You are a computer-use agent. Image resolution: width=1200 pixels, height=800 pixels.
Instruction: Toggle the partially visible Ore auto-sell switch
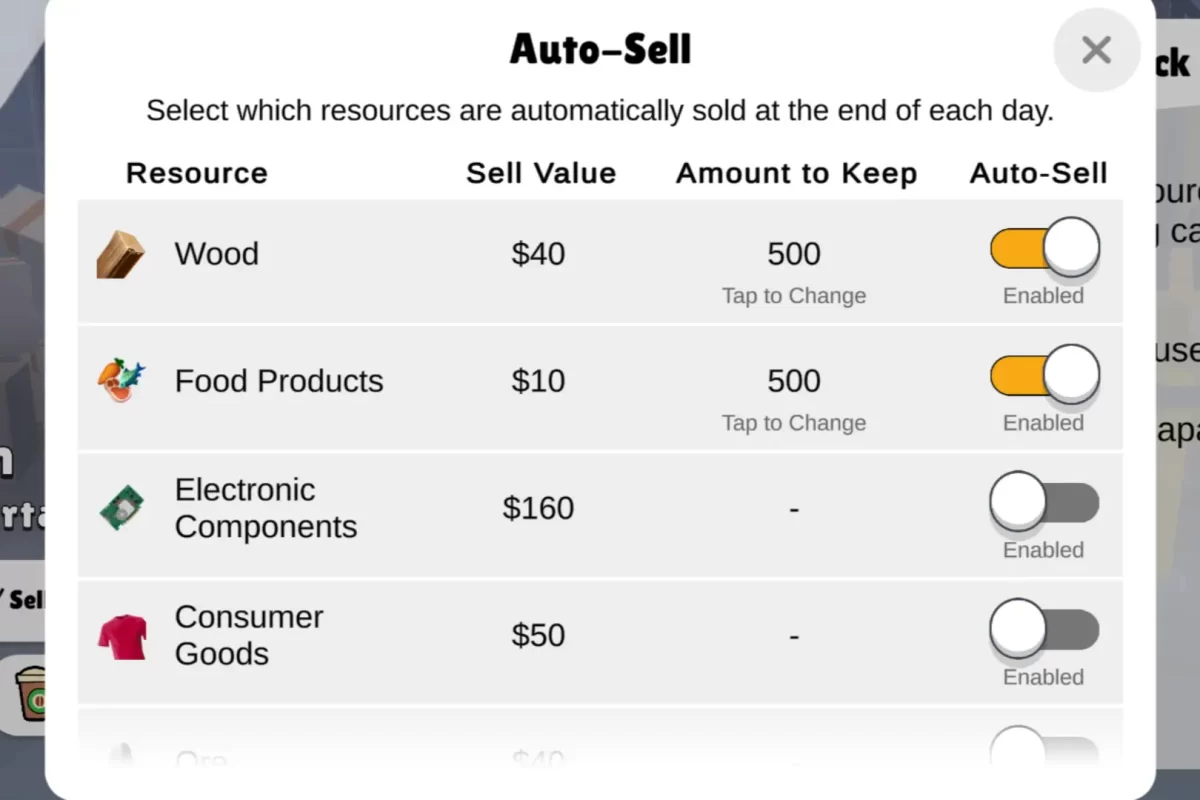[1044, 750]
